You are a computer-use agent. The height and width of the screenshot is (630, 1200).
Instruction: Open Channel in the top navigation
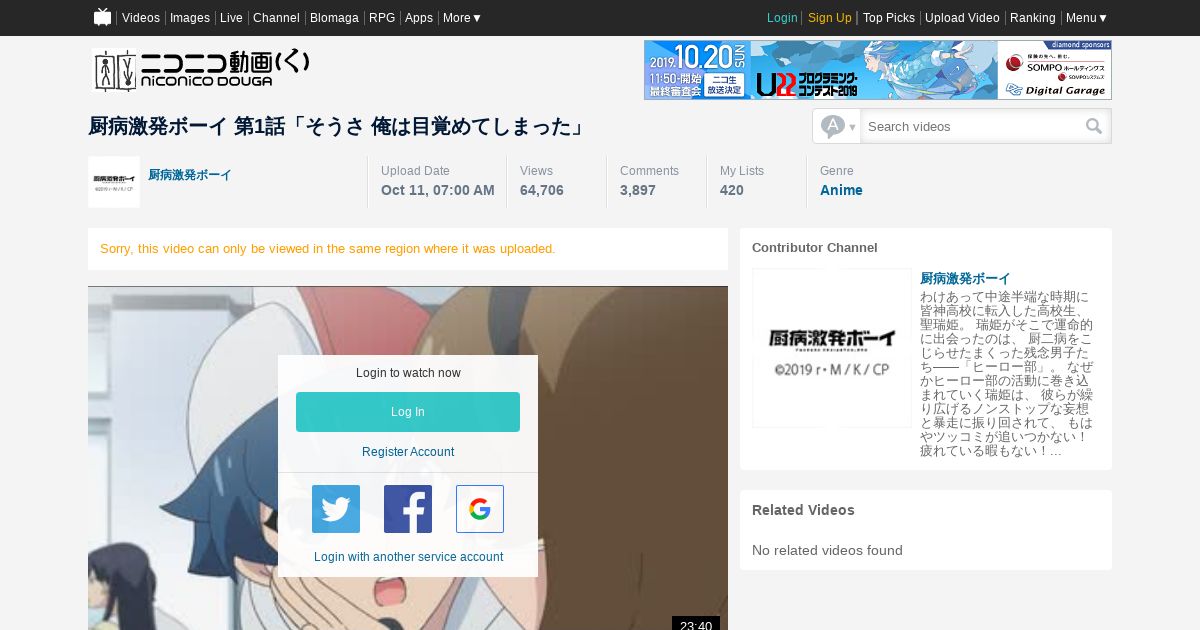pos(276,18)
